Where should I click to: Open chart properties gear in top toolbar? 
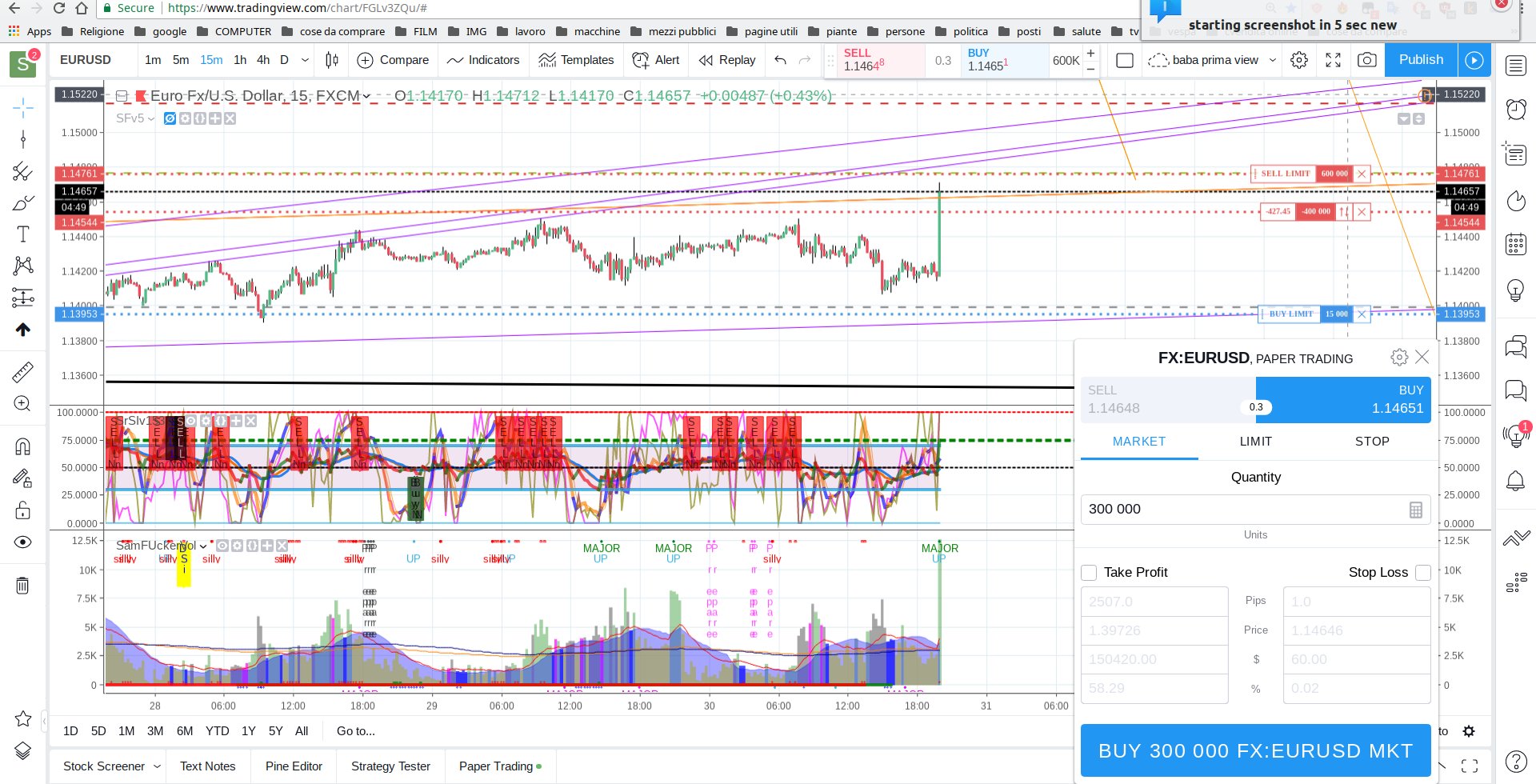(1299, 60)
